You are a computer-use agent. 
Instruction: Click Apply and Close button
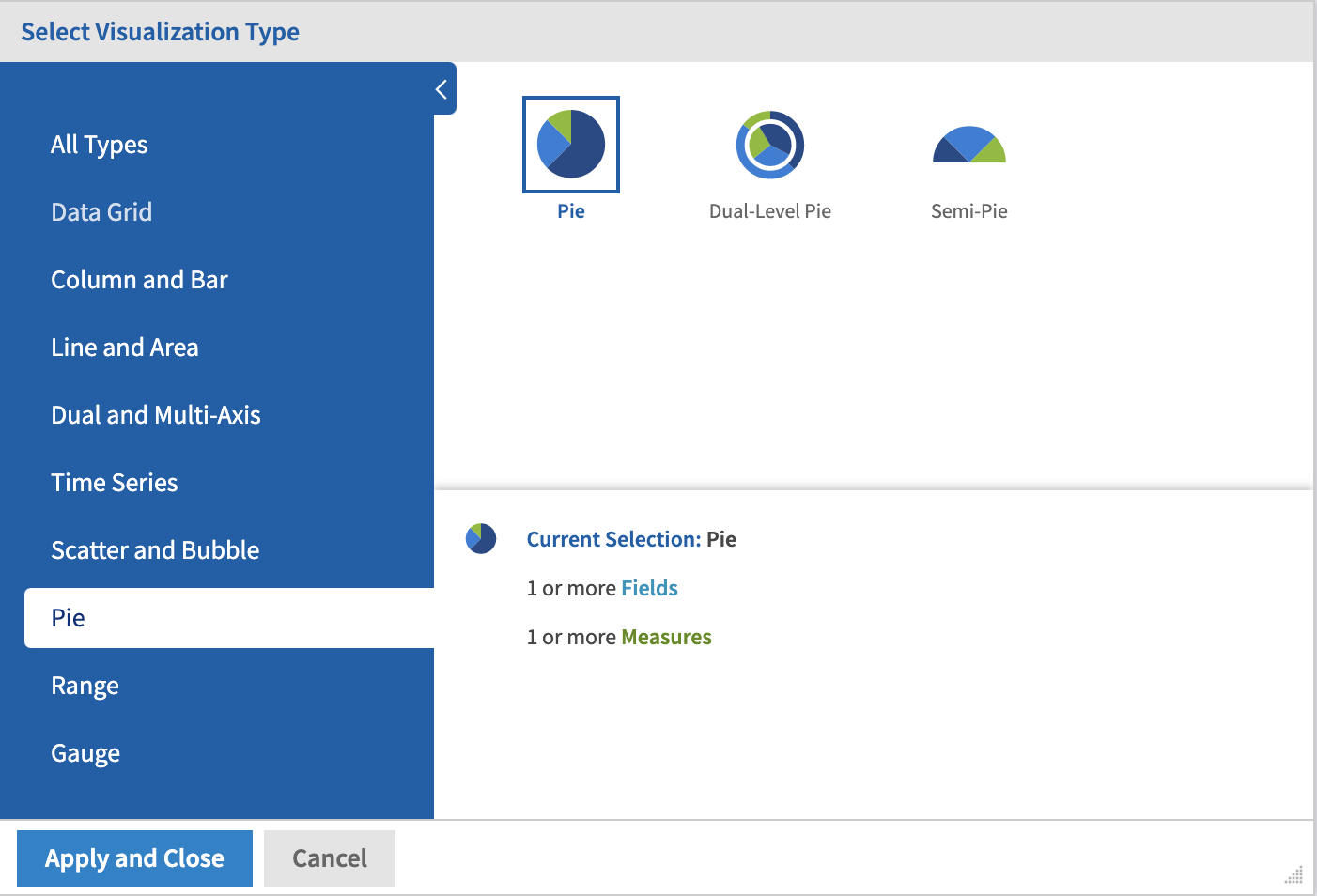pyautogui.click(x=134, y=858)
